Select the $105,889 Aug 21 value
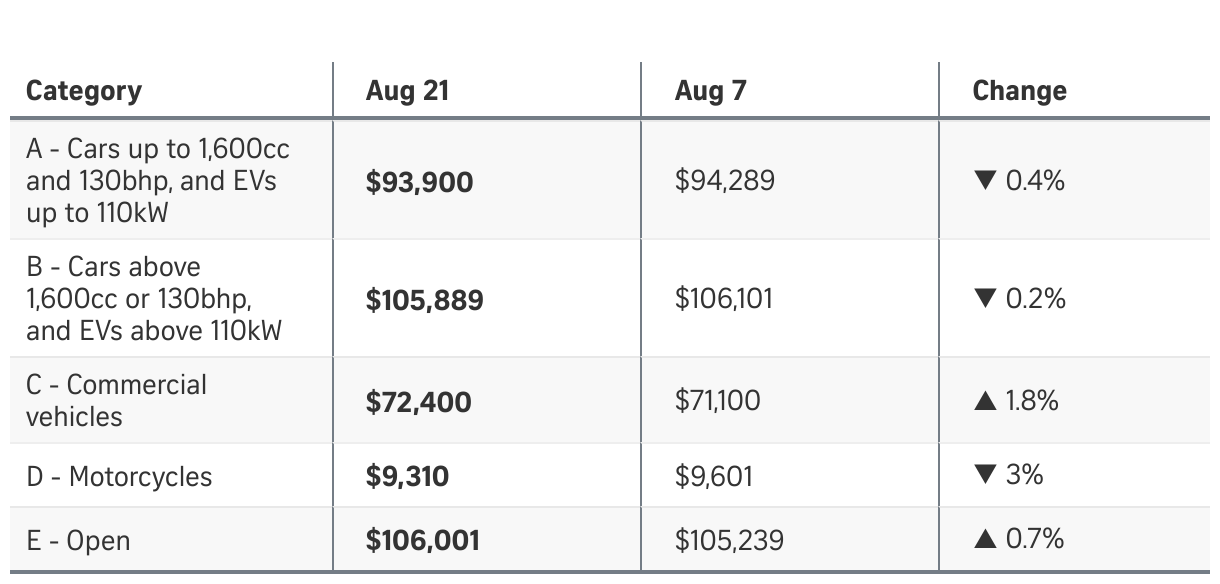 (424, 300)
